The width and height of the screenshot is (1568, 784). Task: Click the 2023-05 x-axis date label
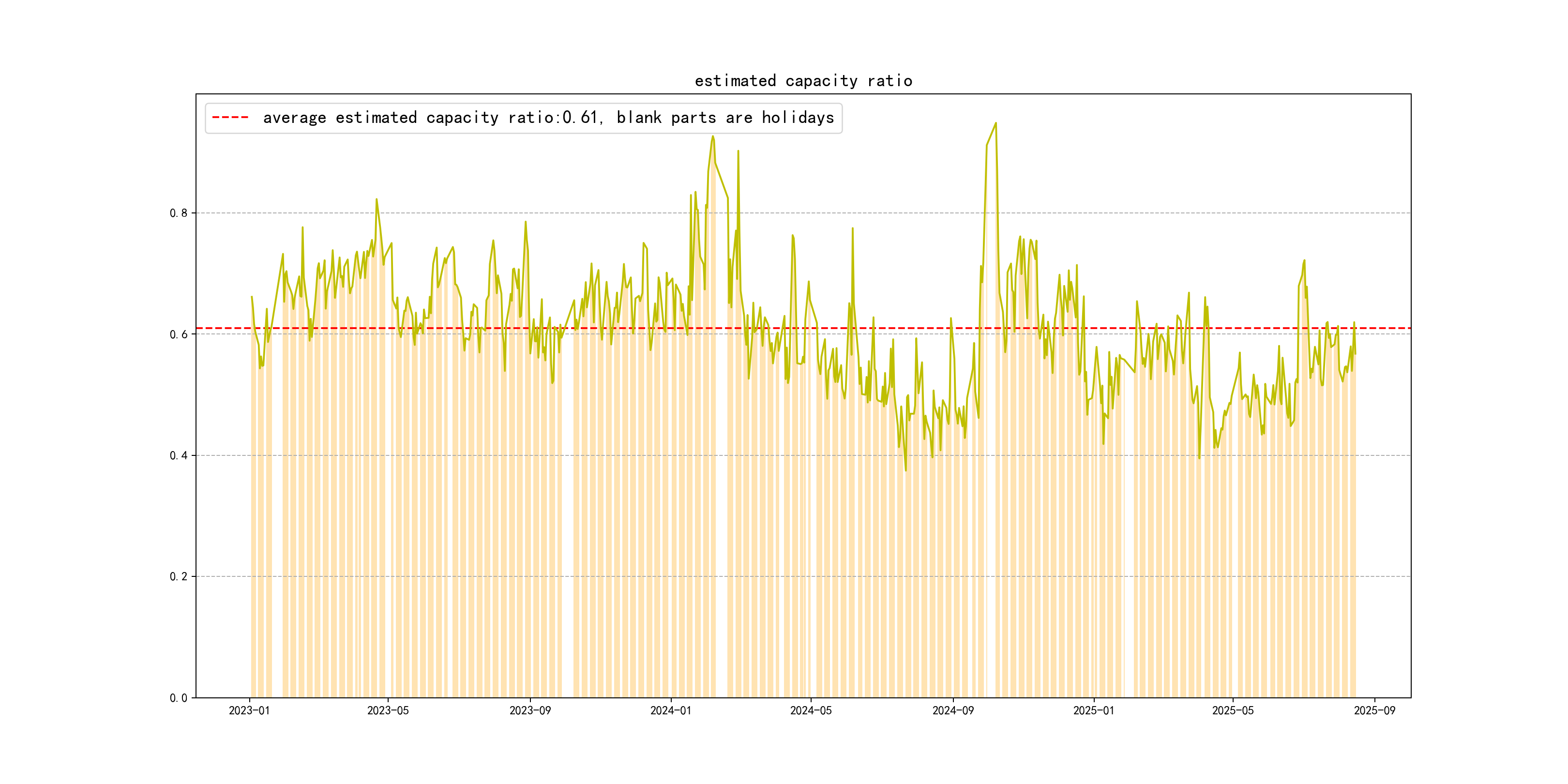tap(388, 710)
